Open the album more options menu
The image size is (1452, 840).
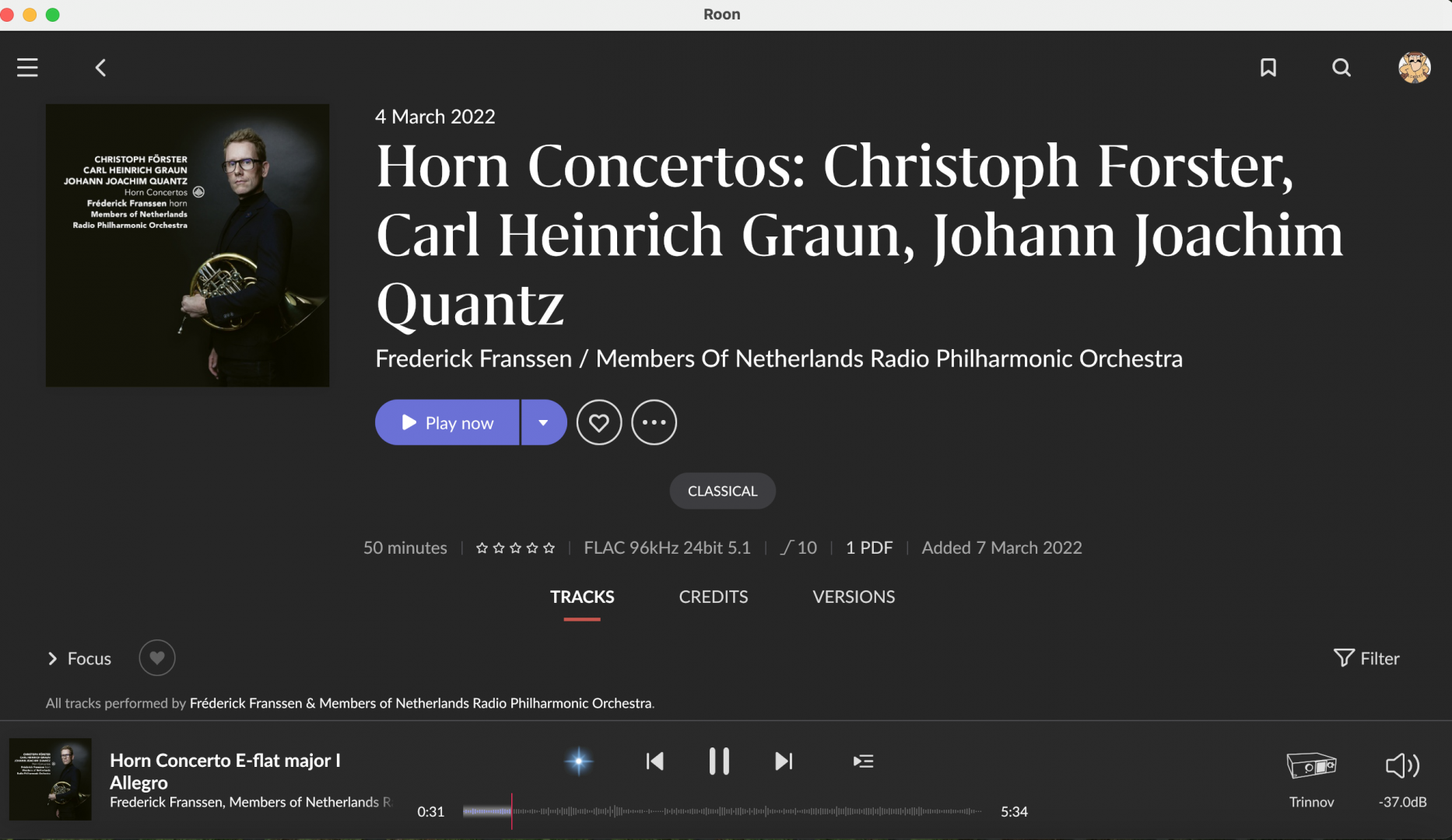(654, 422)
